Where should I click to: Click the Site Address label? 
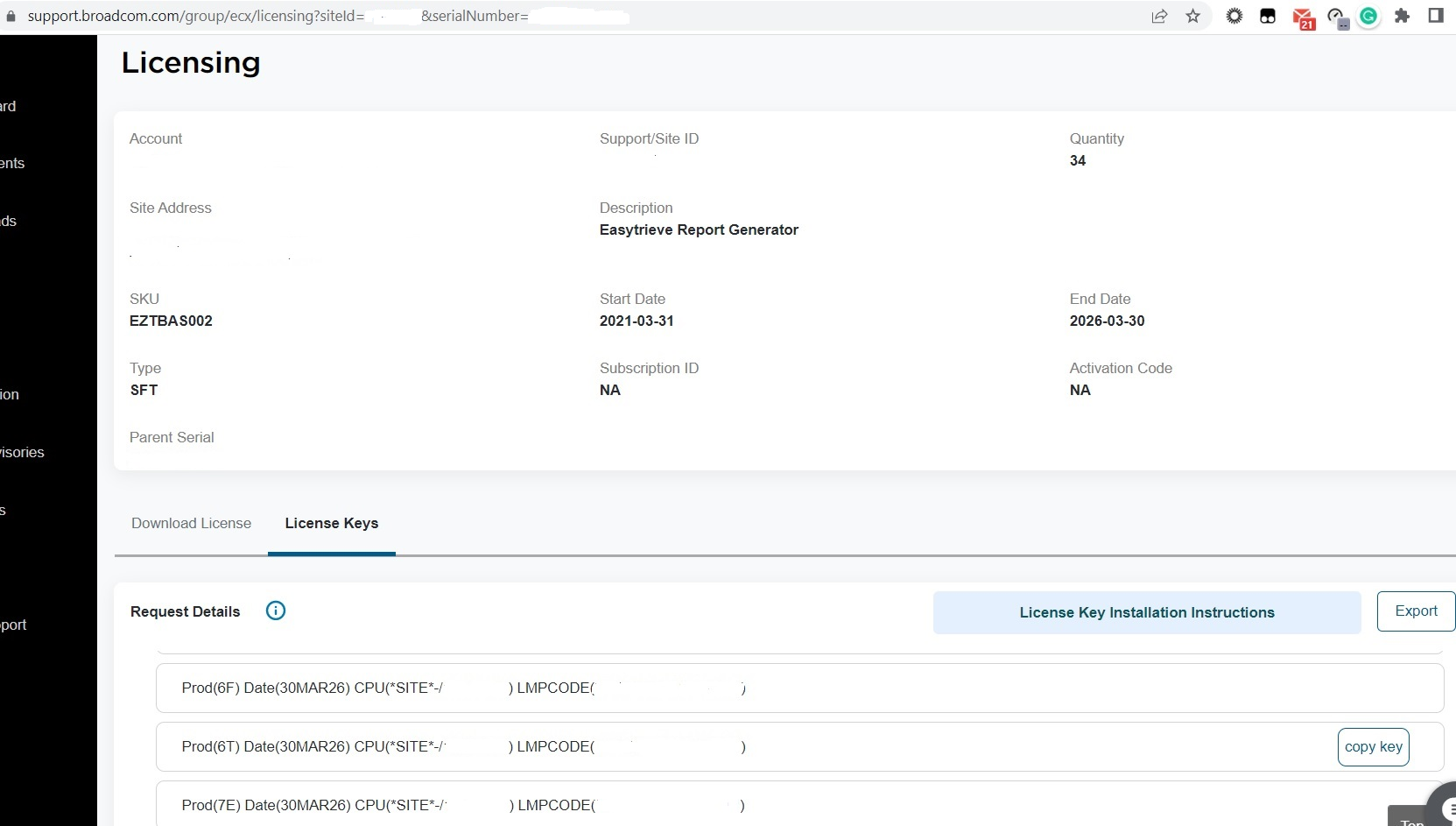pyautogui.click(x=171, y=208)
